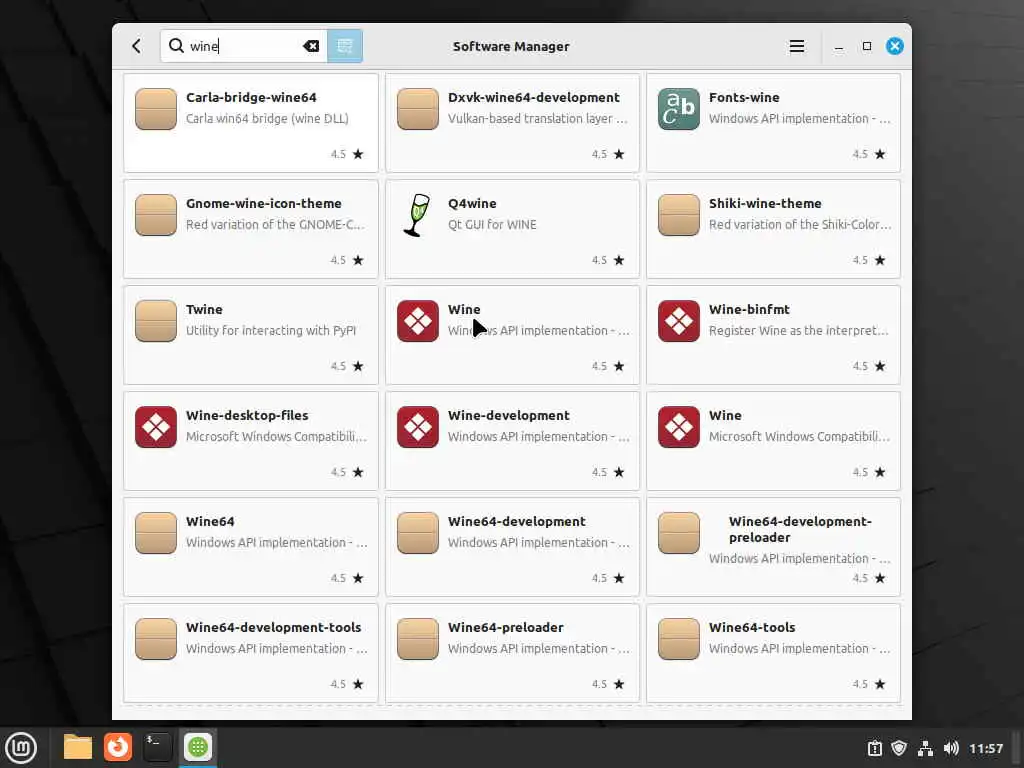The height and width of the screenshot is (768, 1024).
Task: Click the 'Shiki-wine-theme' title
Action: pos(765,203)
